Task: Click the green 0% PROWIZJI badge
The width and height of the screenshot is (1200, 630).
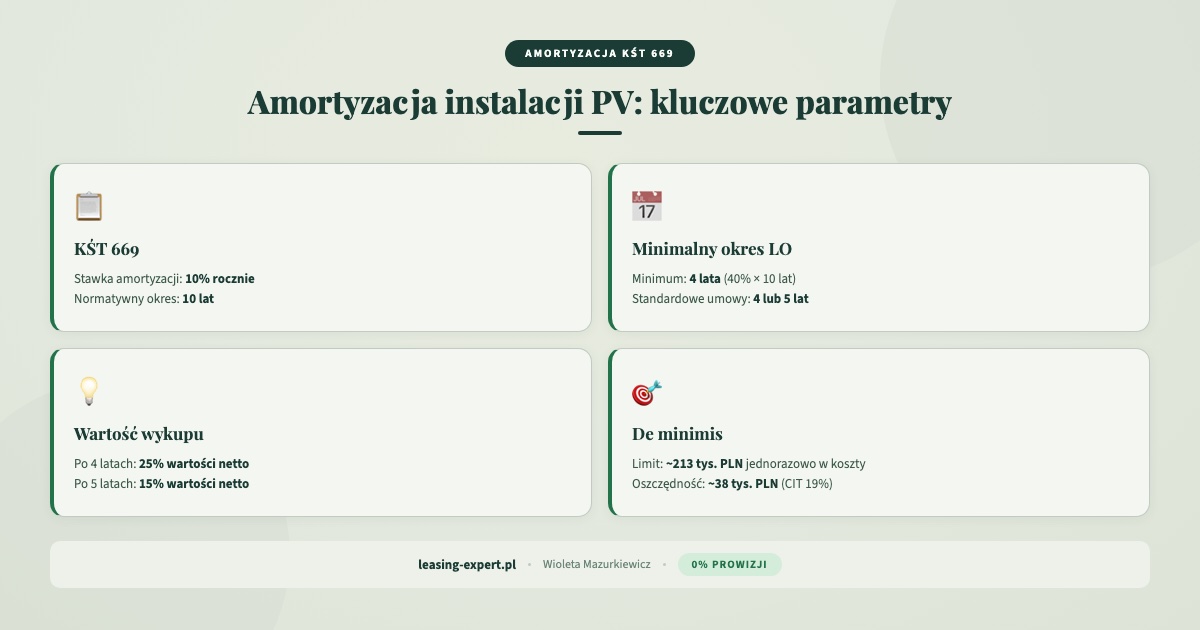Action: pos(730,564)
